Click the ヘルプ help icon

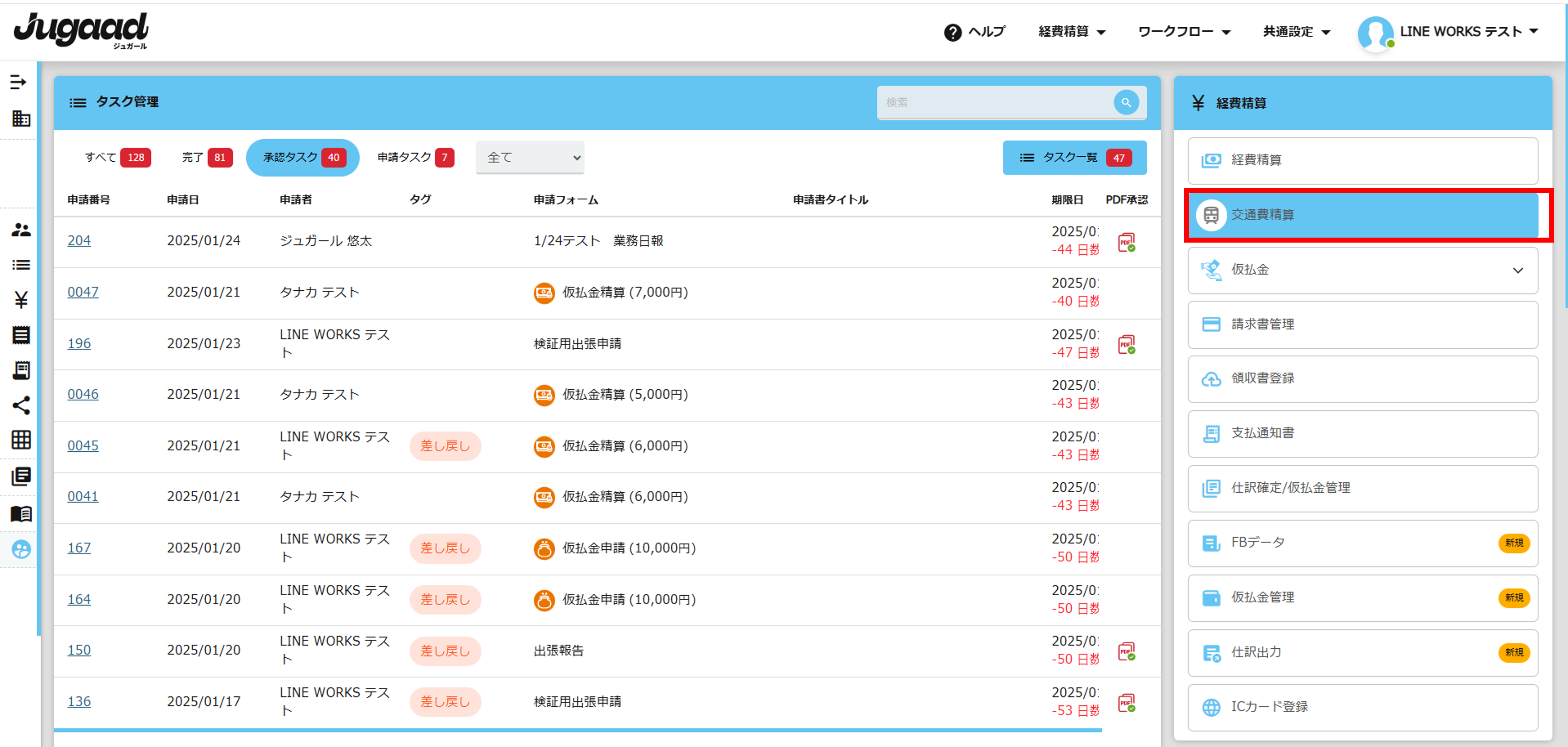[x=953, y=32]
